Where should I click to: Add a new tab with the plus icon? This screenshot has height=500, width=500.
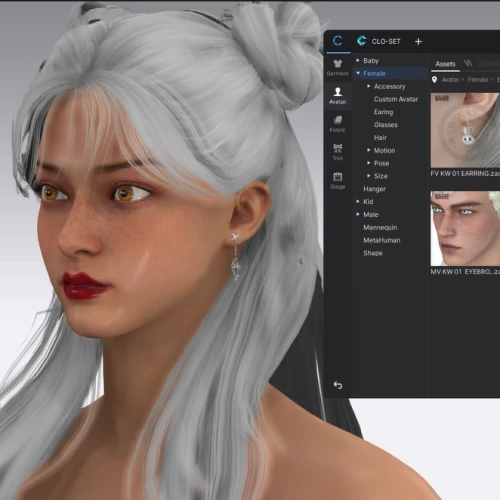418,42
